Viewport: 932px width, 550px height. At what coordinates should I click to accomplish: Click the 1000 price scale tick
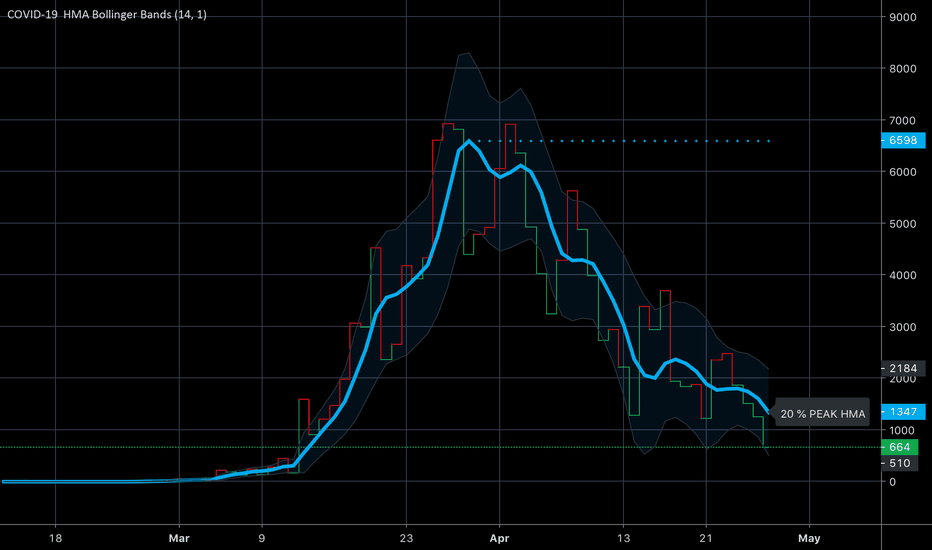point(902,430)
